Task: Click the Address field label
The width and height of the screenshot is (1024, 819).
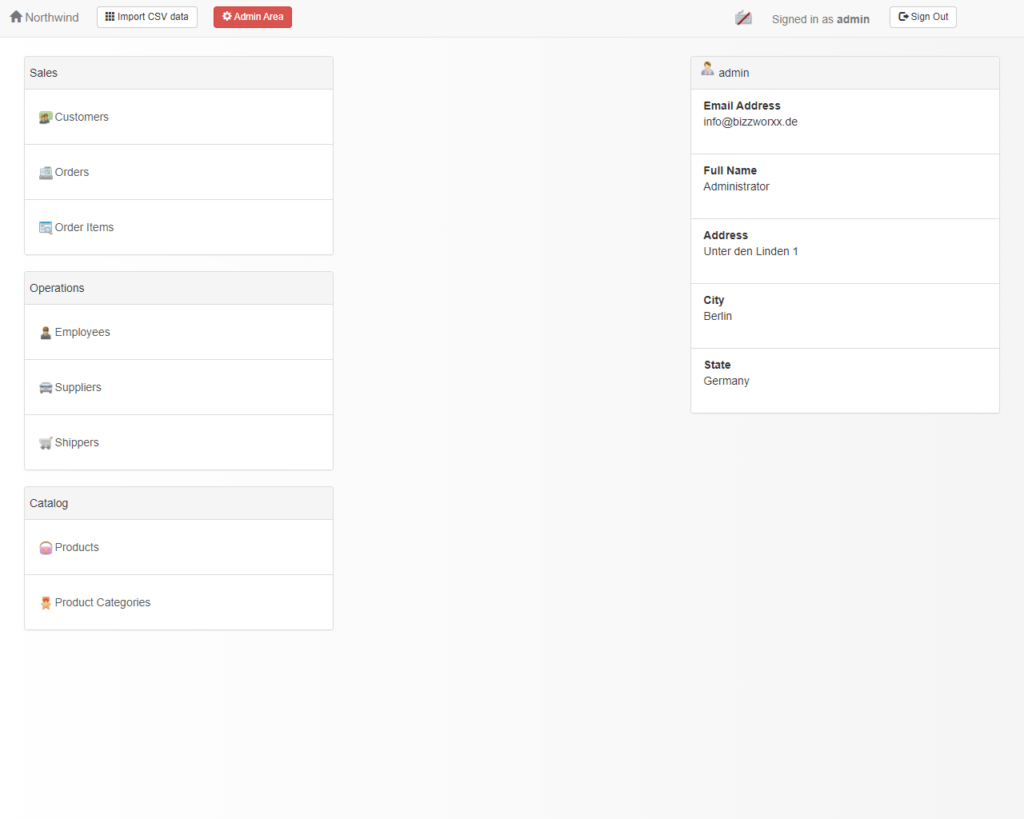Action: 726,235
